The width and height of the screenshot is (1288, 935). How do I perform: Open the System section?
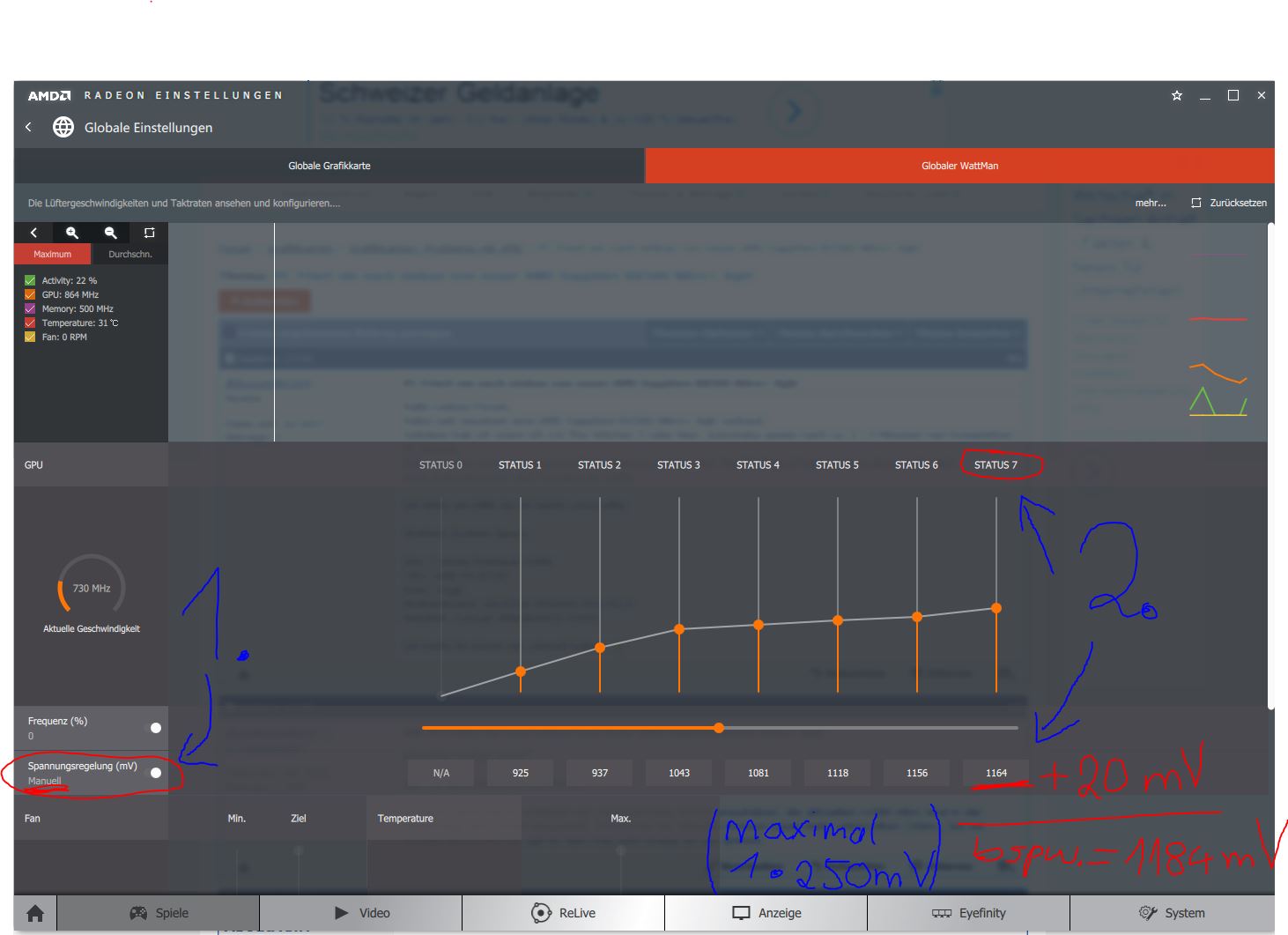pyautogui.click(x=1172, y=913)
